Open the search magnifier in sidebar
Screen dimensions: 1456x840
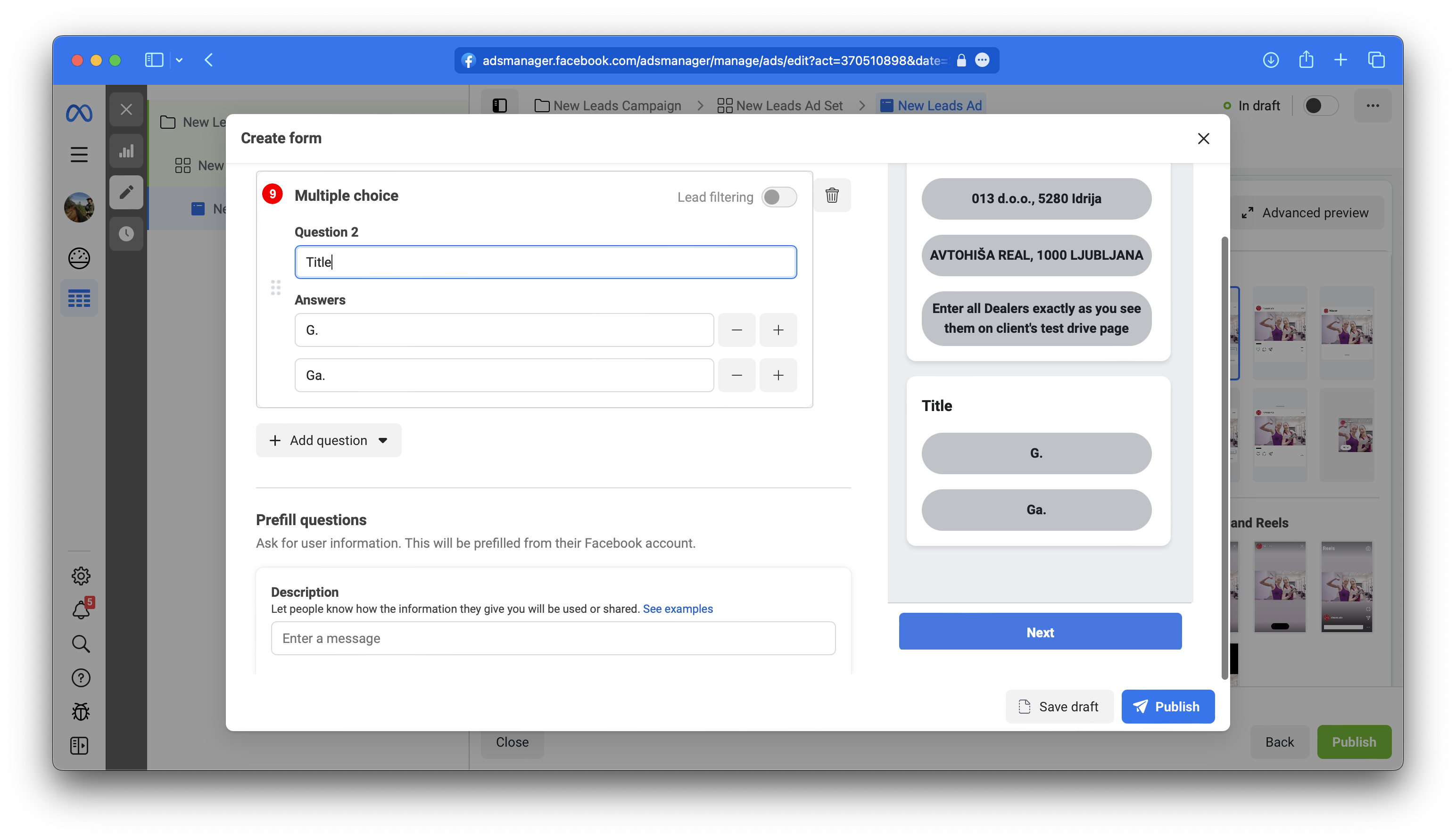pos(81,644)
